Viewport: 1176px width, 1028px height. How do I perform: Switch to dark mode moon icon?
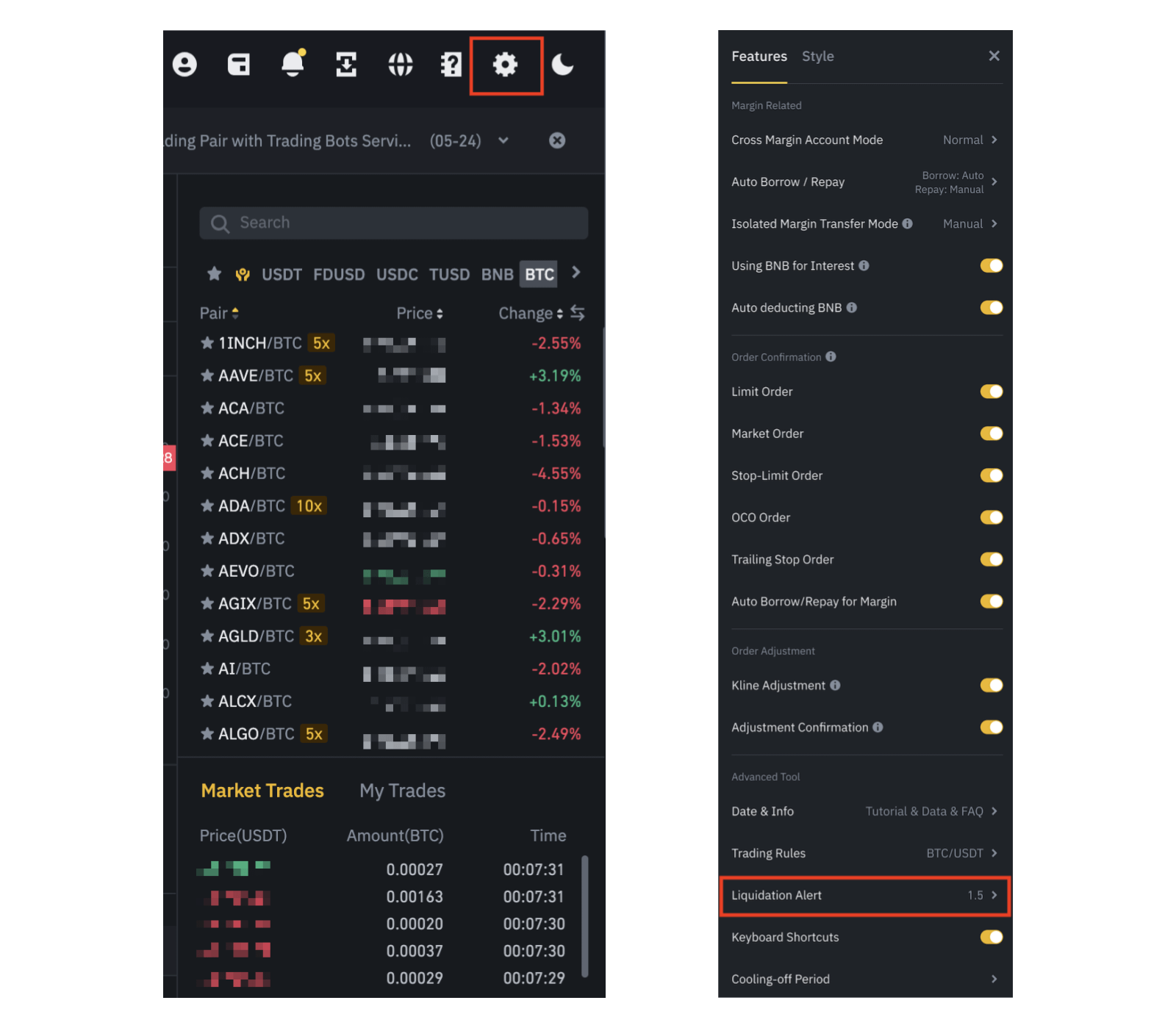coord(562,65)
